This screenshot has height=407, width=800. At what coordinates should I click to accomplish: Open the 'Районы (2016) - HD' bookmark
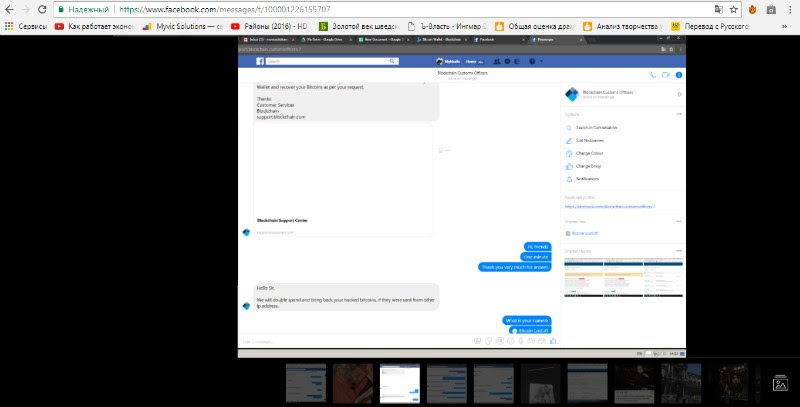pyautogui.click(x=269, y=26)
